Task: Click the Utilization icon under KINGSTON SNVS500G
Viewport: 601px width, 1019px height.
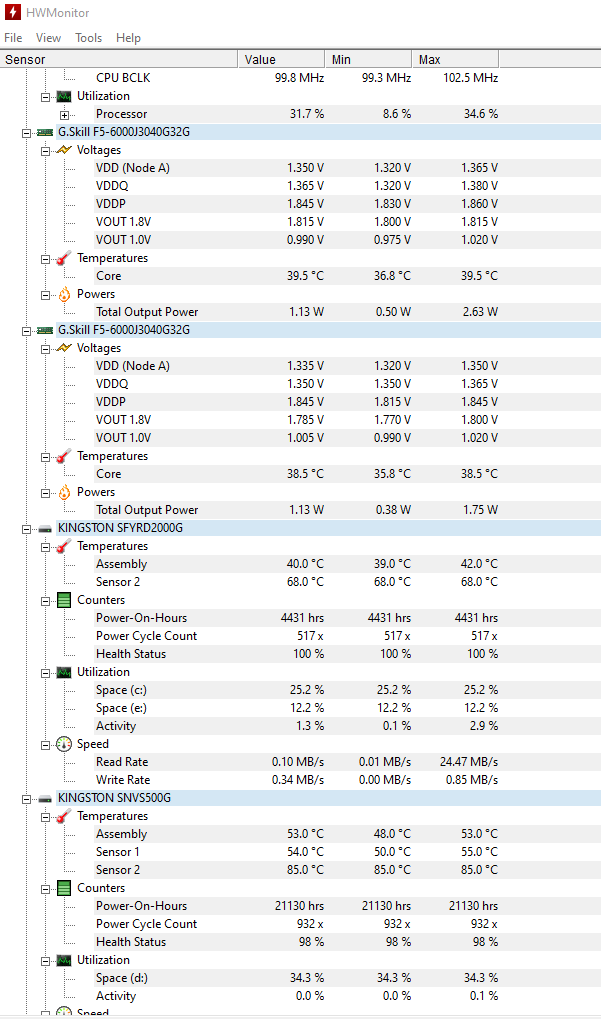Action: [x=64, y=960]
